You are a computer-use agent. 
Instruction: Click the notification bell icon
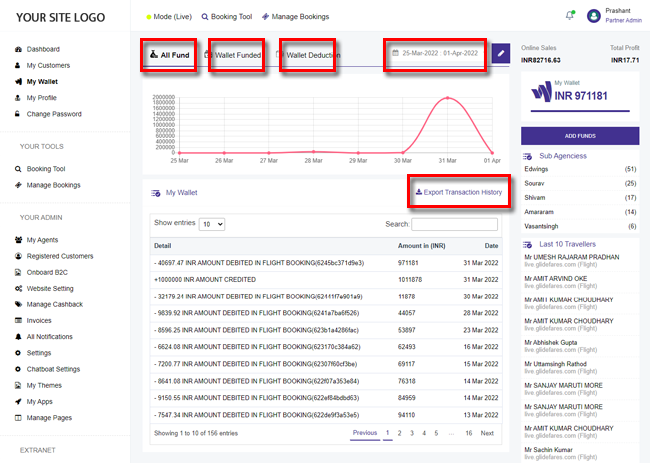coord(571,16)
